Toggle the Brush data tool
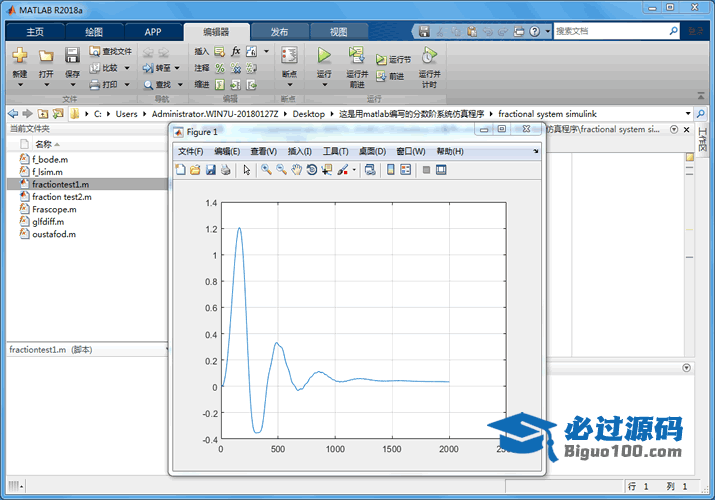Image resolution: width=715 pixels, height=500 pixels. click(x=343, y=170)
